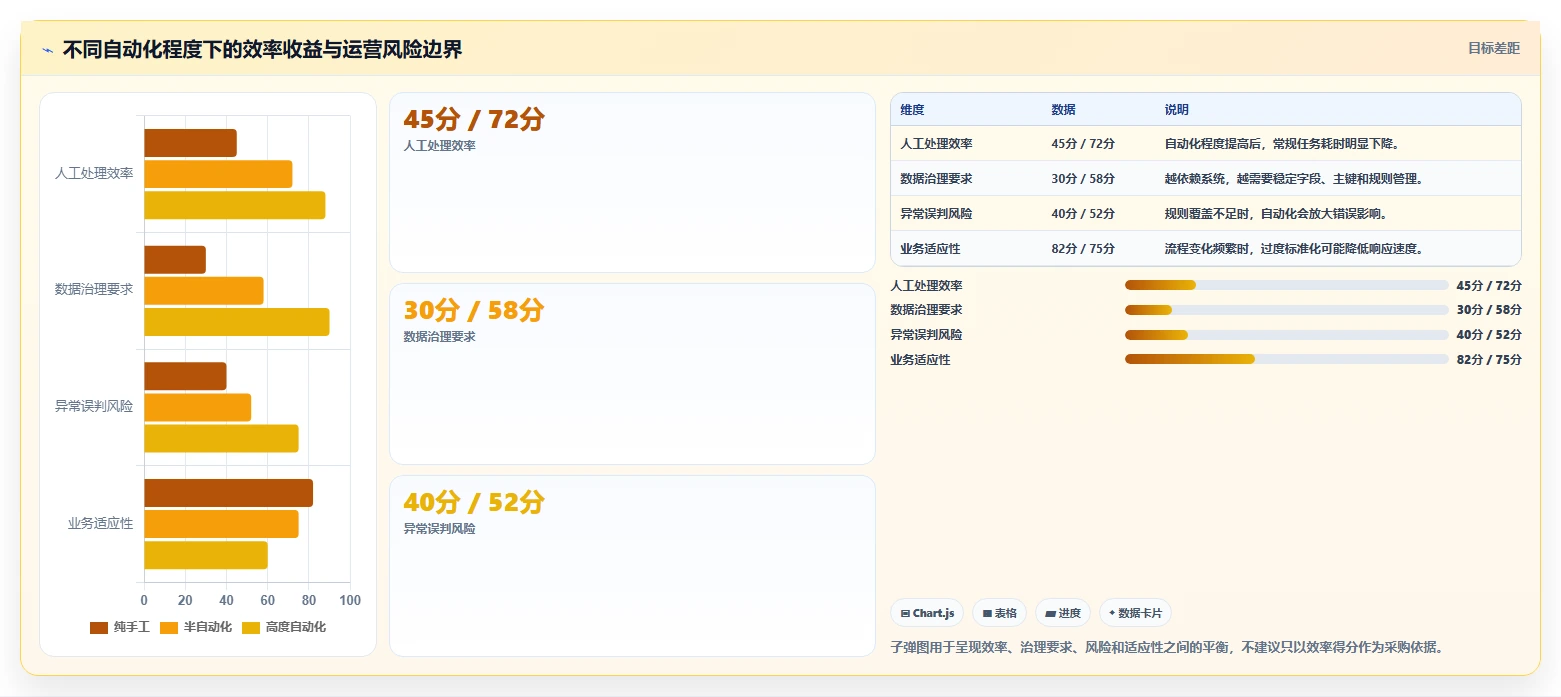Viewport: 1561px width, 697px height.
Task: Open the 30分 / 58分 data card
Action: (x=632, y=374)
